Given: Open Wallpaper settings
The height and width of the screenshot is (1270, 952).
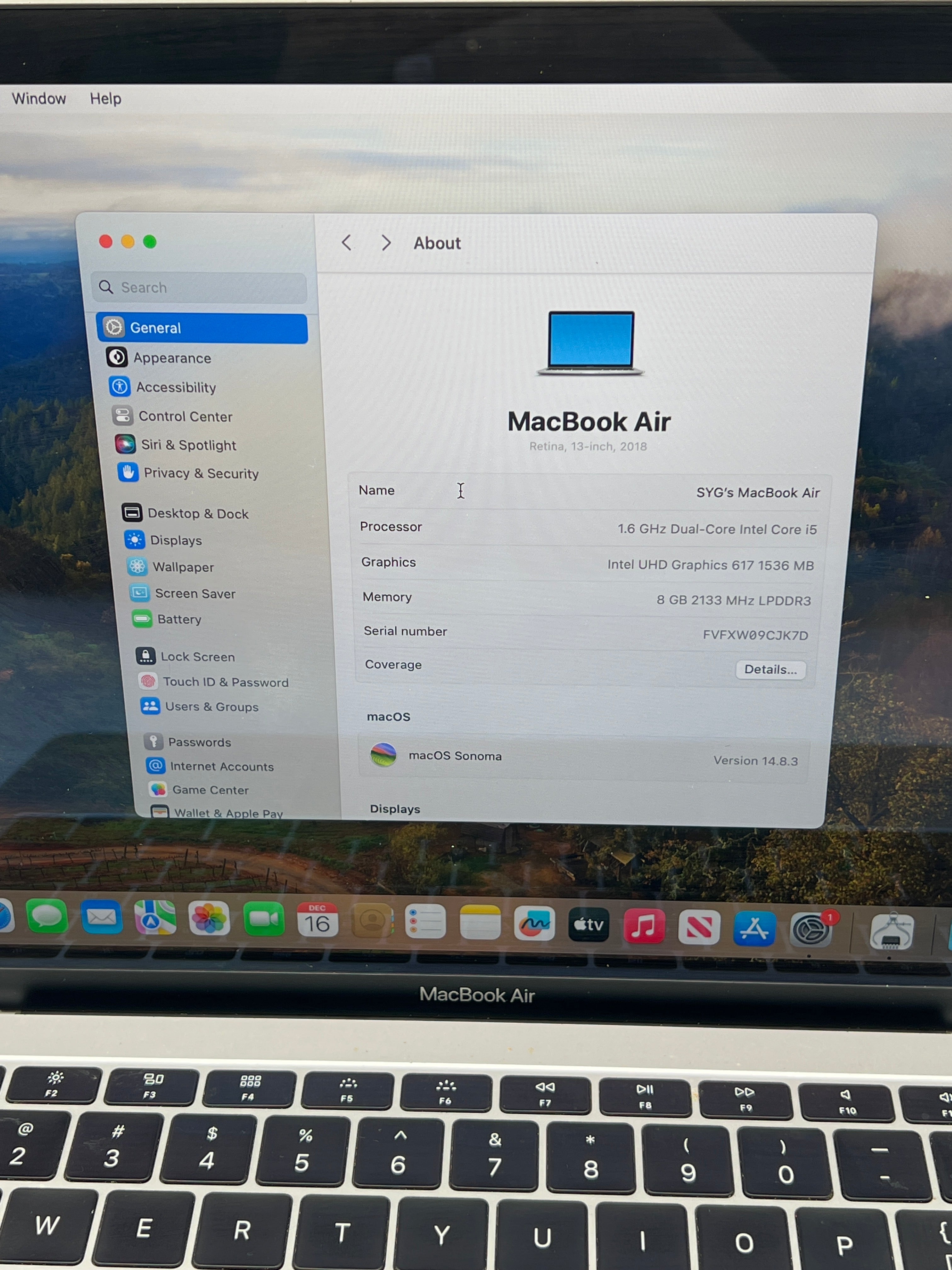Looking at the screenshot, I should 170,567.
